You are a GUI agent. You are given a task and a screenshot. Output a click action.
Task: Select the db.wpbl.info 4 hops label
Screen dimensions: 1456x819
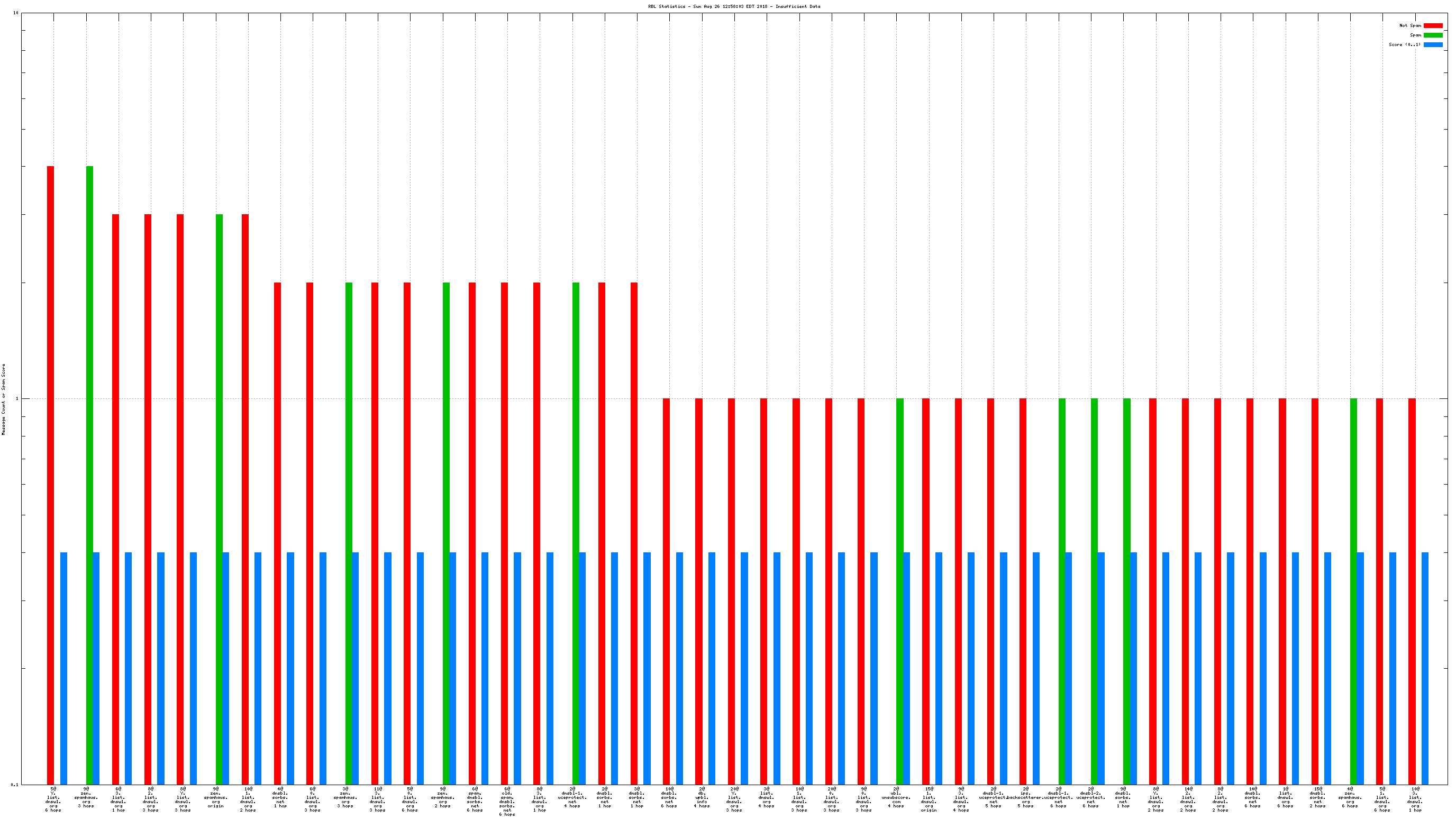702,797
